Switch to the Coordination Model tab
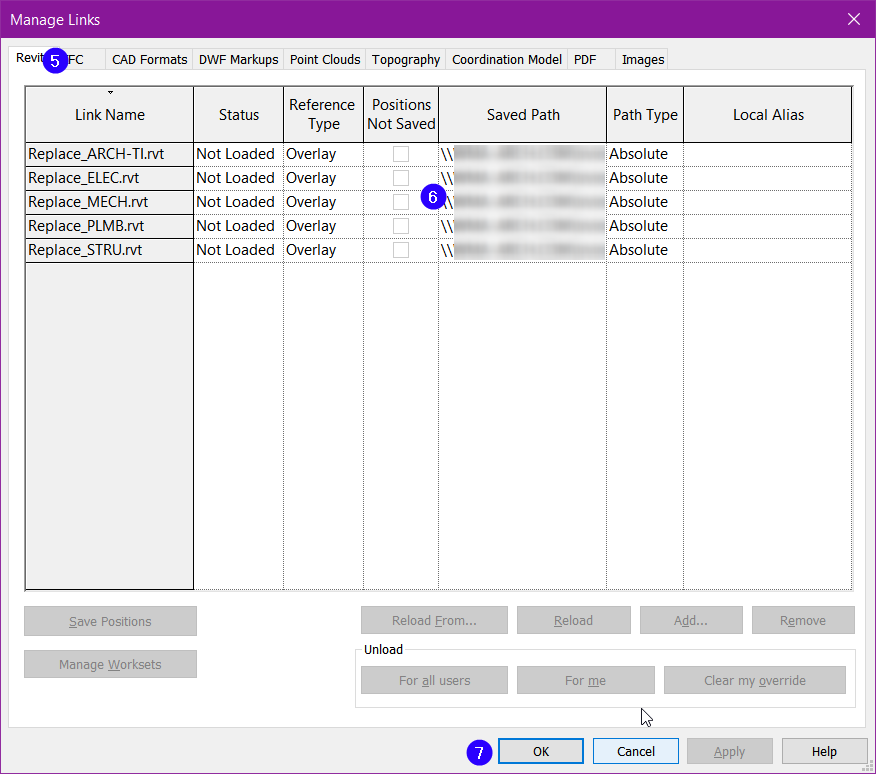 pyautogui.click(x=506, y=59)
